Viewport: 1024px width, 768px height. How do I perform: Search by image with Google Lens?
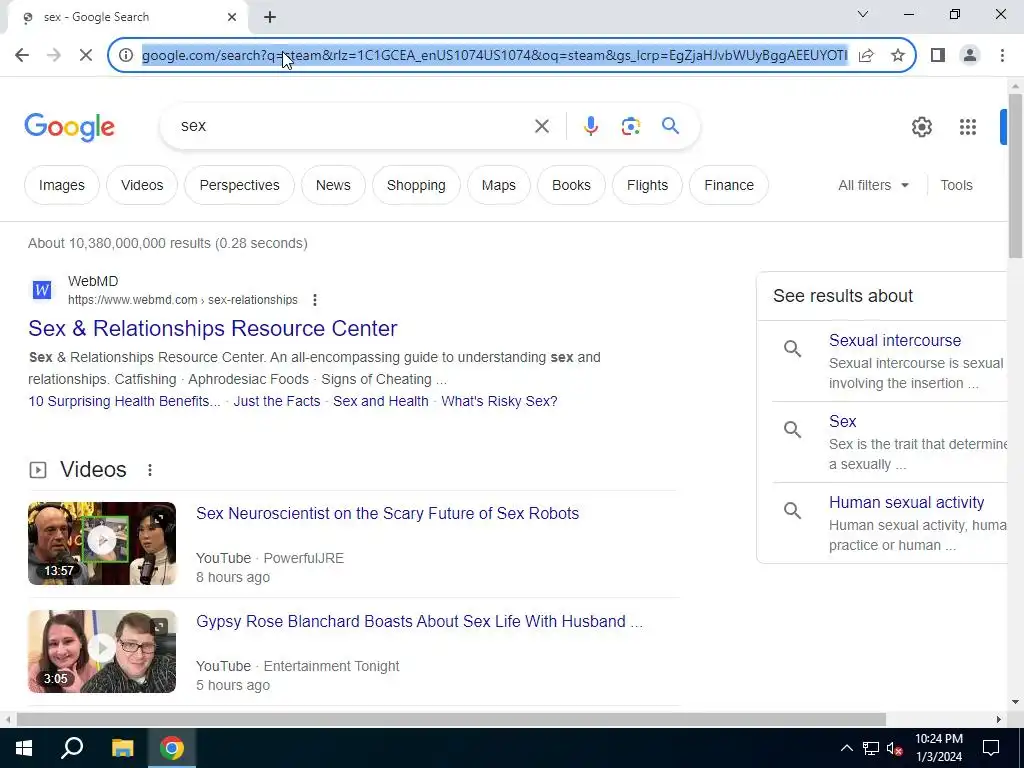pyautogui.click(x=630, y=126)
